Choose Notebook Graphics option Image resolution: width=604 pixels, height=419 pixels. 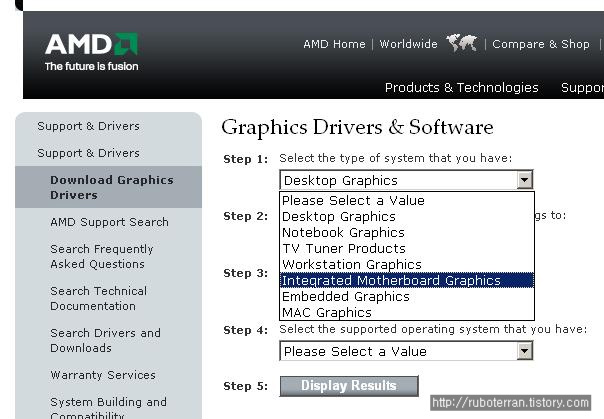(x=407, y=232)
